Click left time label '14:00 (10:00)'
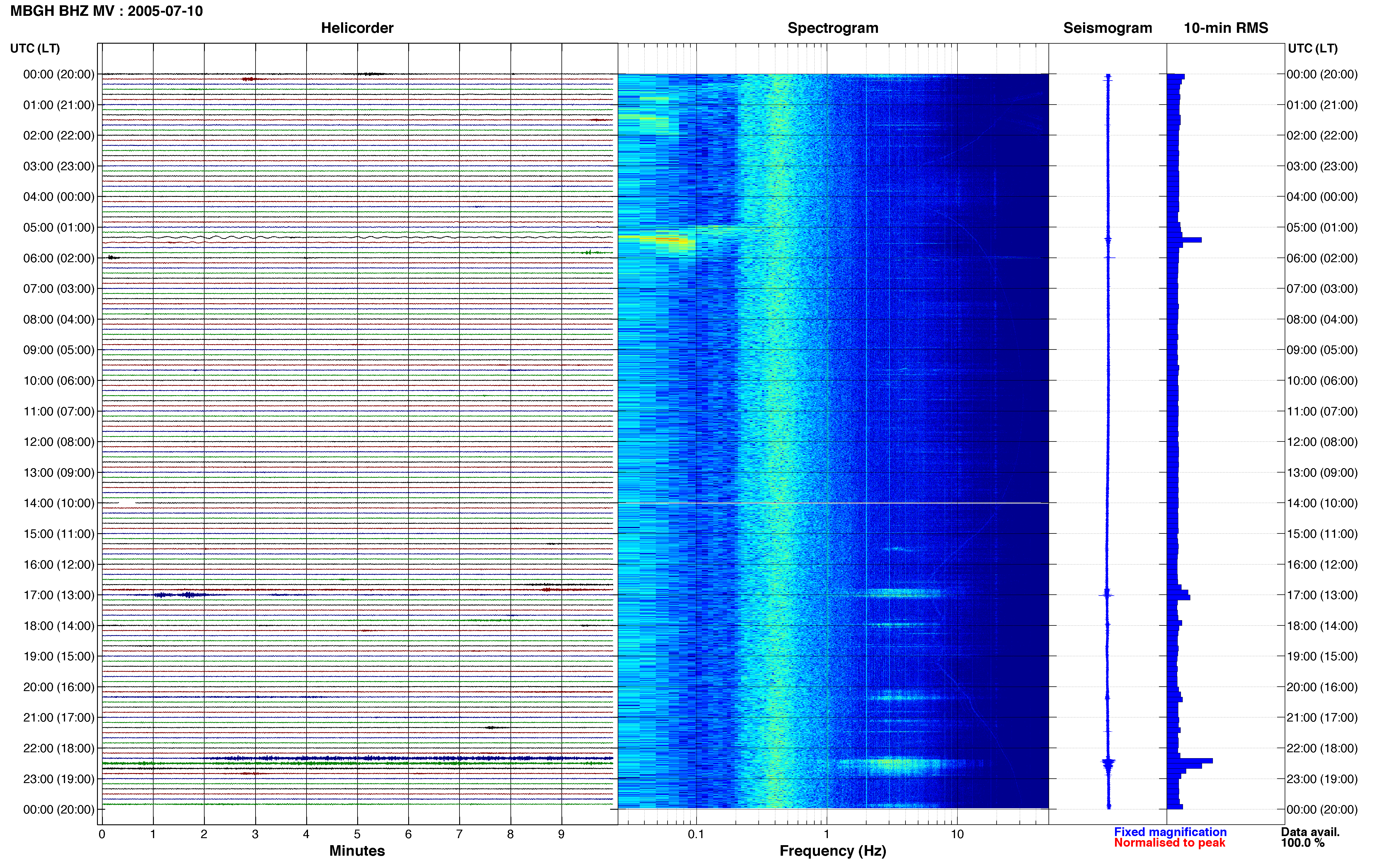This screenshot has height=868, width=1389. pyautogui.click(x=59, y=503)
